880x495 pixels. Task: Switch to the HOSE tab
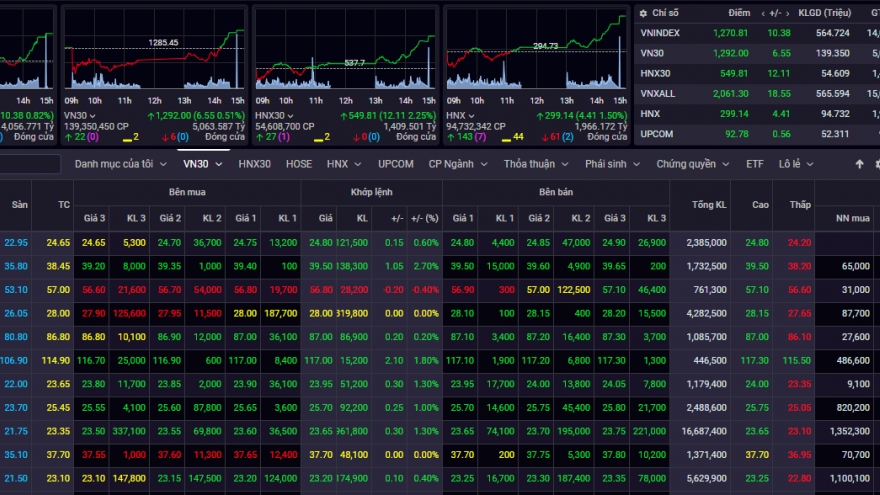[x=298, y=164]
